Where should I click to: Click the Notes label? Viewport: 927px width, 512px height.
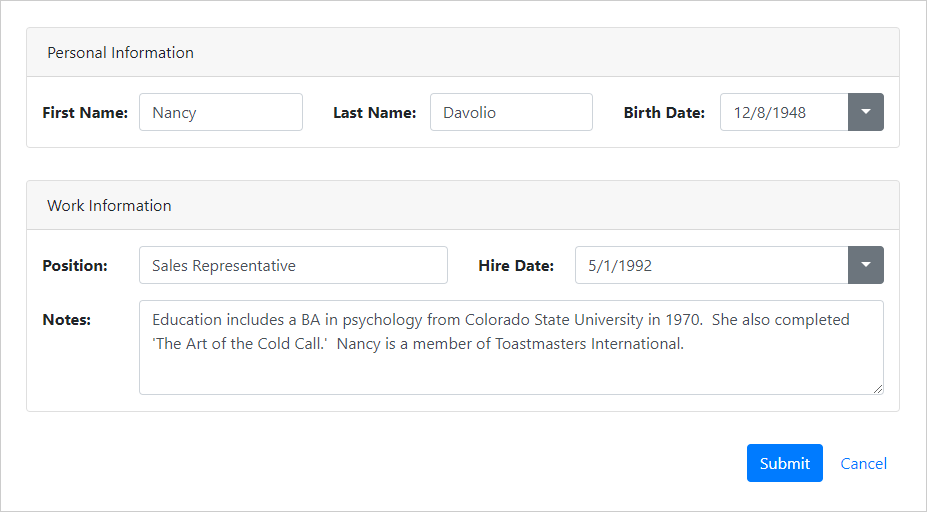(67, 320)
